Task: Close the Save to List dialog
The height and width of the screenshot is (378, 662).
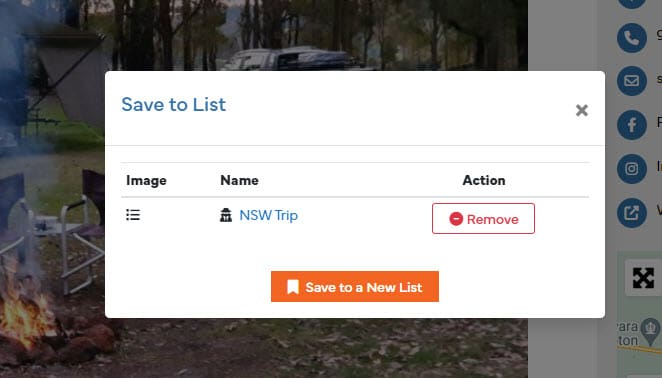Action: [581, 110]
